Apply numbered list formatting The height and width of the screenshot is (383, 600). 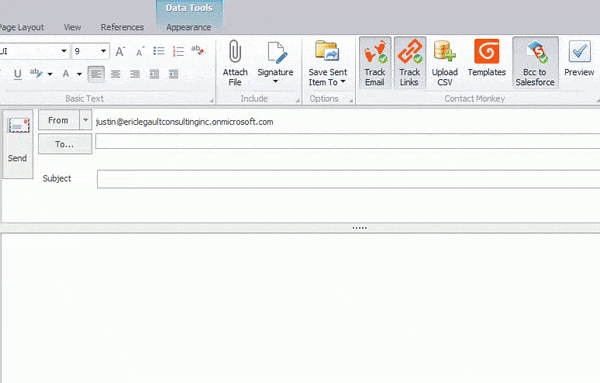[178, 51]
